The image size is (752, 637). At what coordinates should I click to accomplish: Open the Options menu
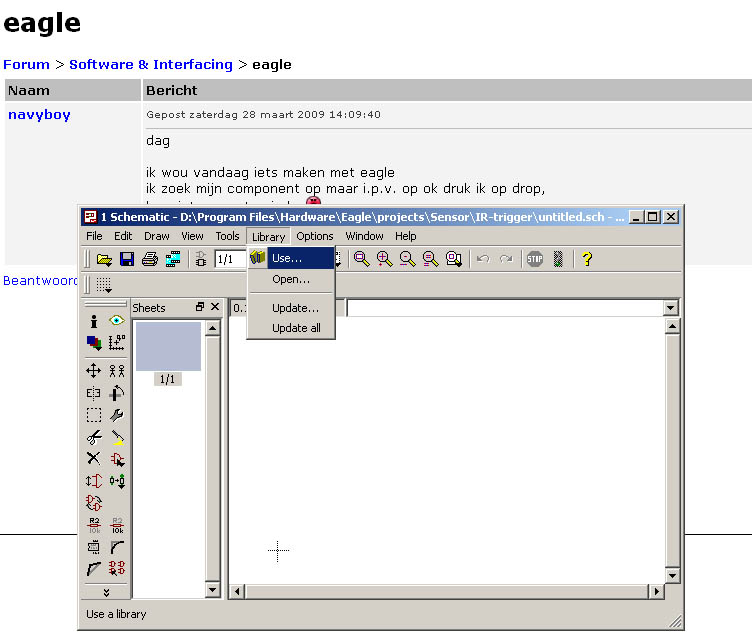(314, 236)
